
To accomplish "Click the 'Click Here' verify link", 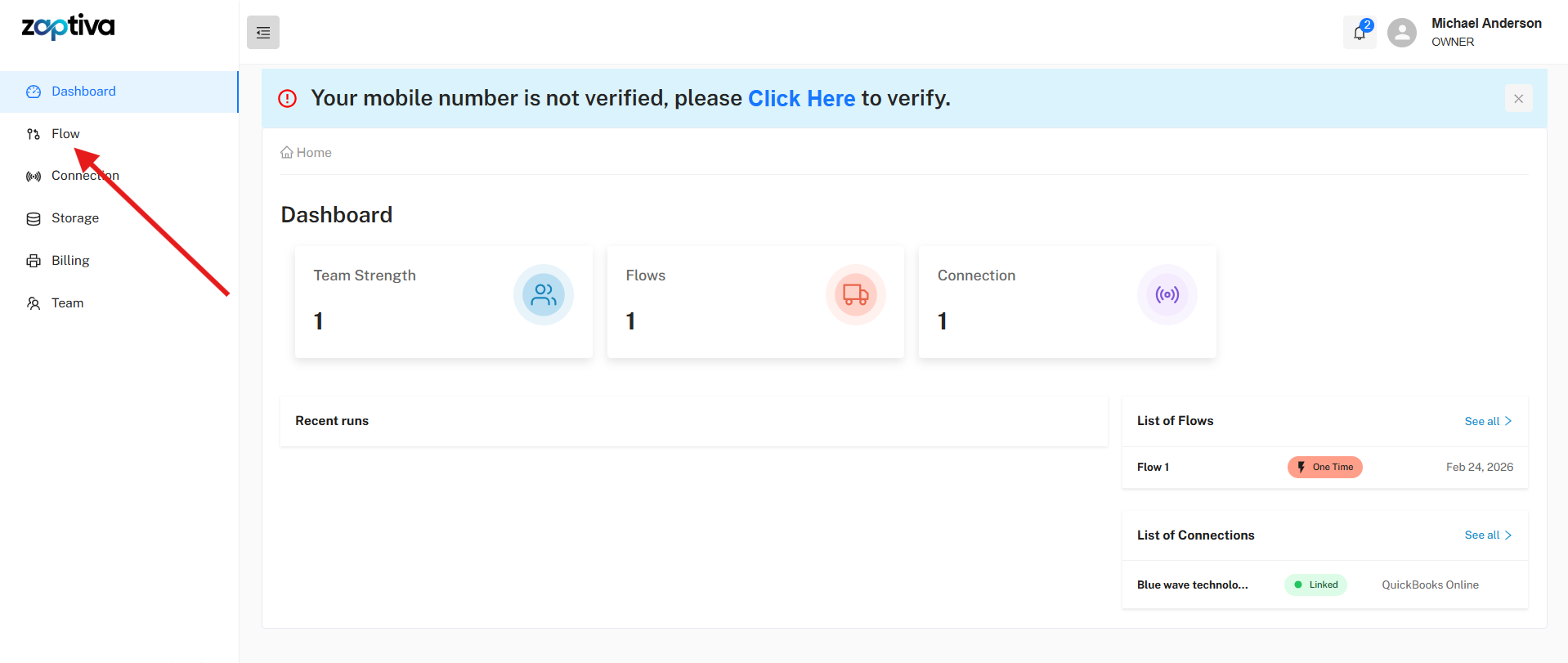I will click(801, 99).
